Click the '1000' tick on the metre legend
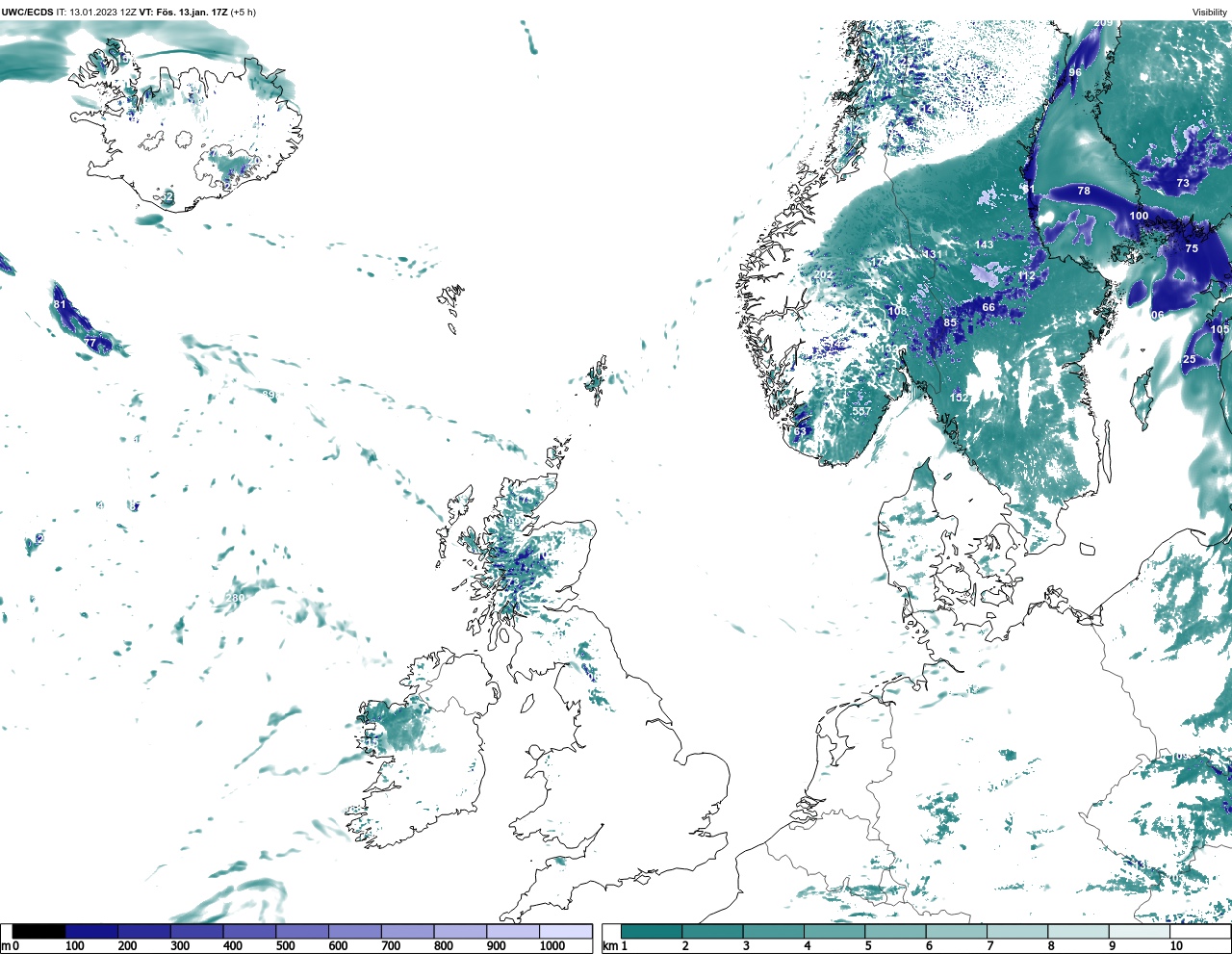1232x954 pixels. tap(552, 946)
